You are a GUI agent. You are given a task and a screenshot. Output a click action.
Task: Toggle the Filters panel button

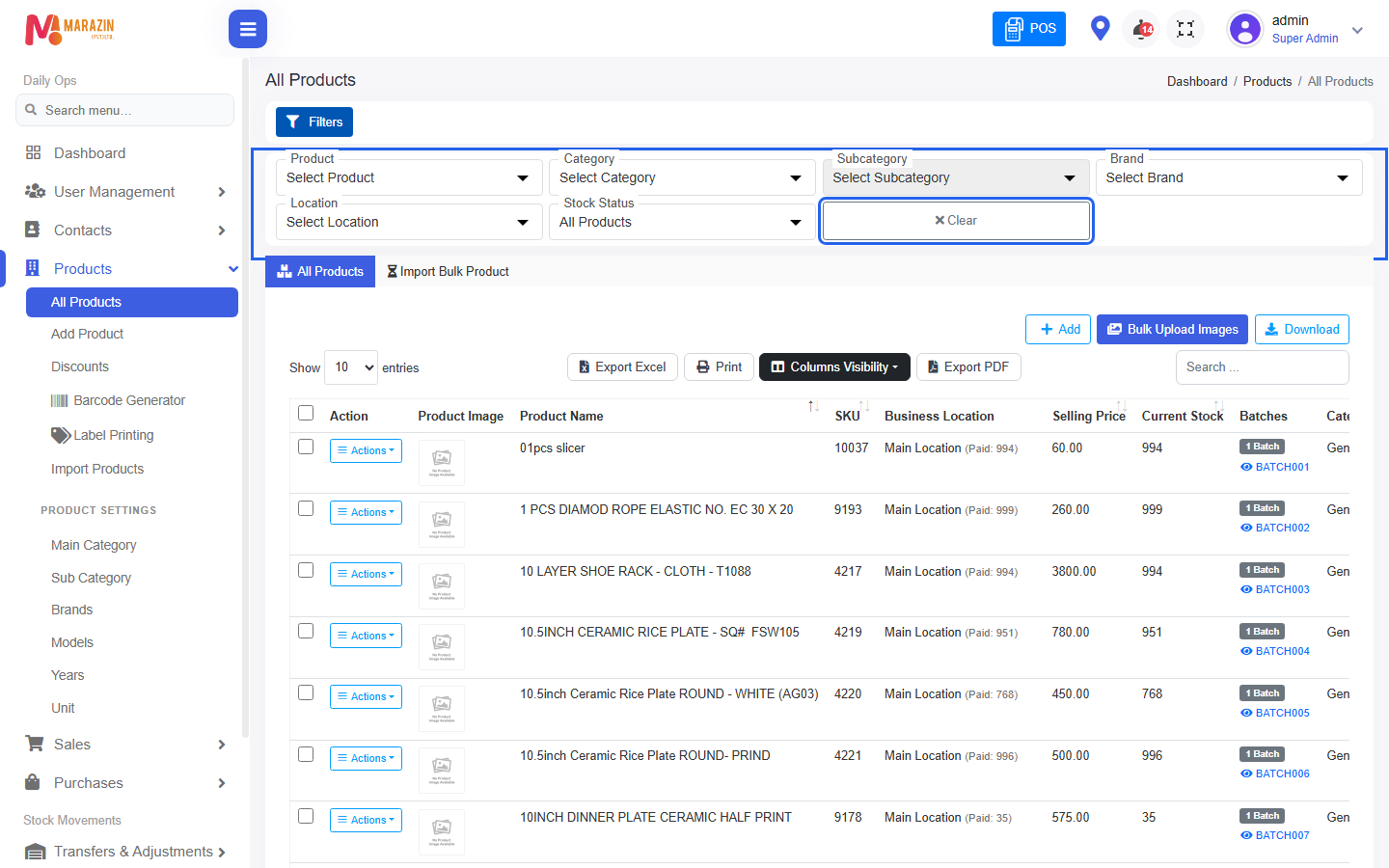(x=314, y=122)
